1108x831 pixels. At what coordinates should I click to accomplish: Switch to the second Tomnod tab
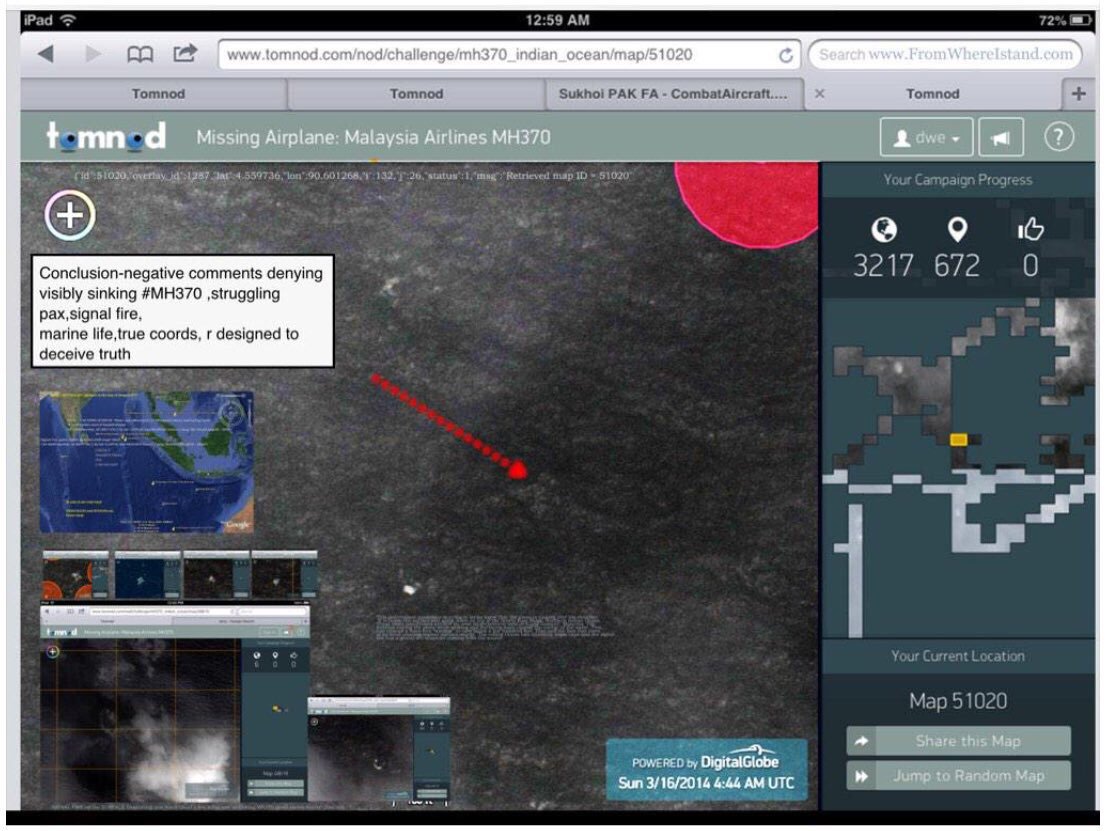tap(416, 94)
